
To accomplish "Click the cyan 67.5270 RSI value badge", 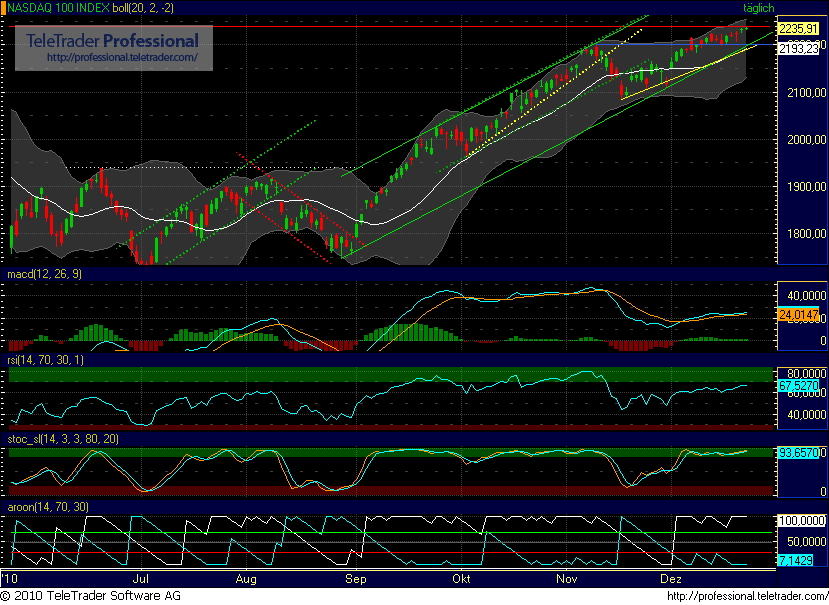I will tap(797, 384).
